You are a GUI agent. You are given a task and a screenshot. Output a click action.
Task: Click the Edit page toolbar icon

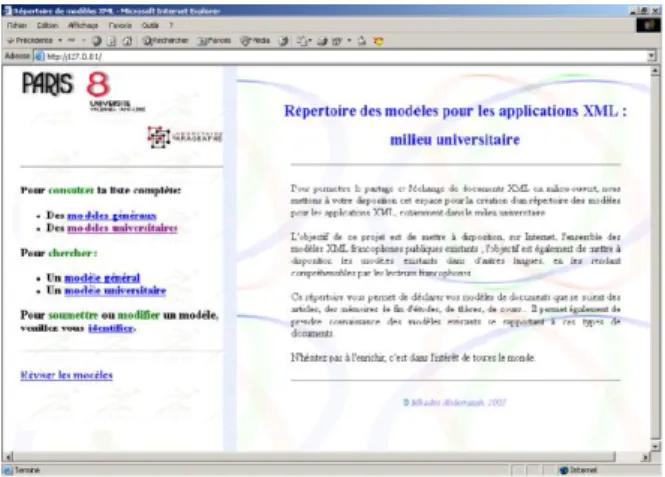pyautogui.click(x=337, y=41)
